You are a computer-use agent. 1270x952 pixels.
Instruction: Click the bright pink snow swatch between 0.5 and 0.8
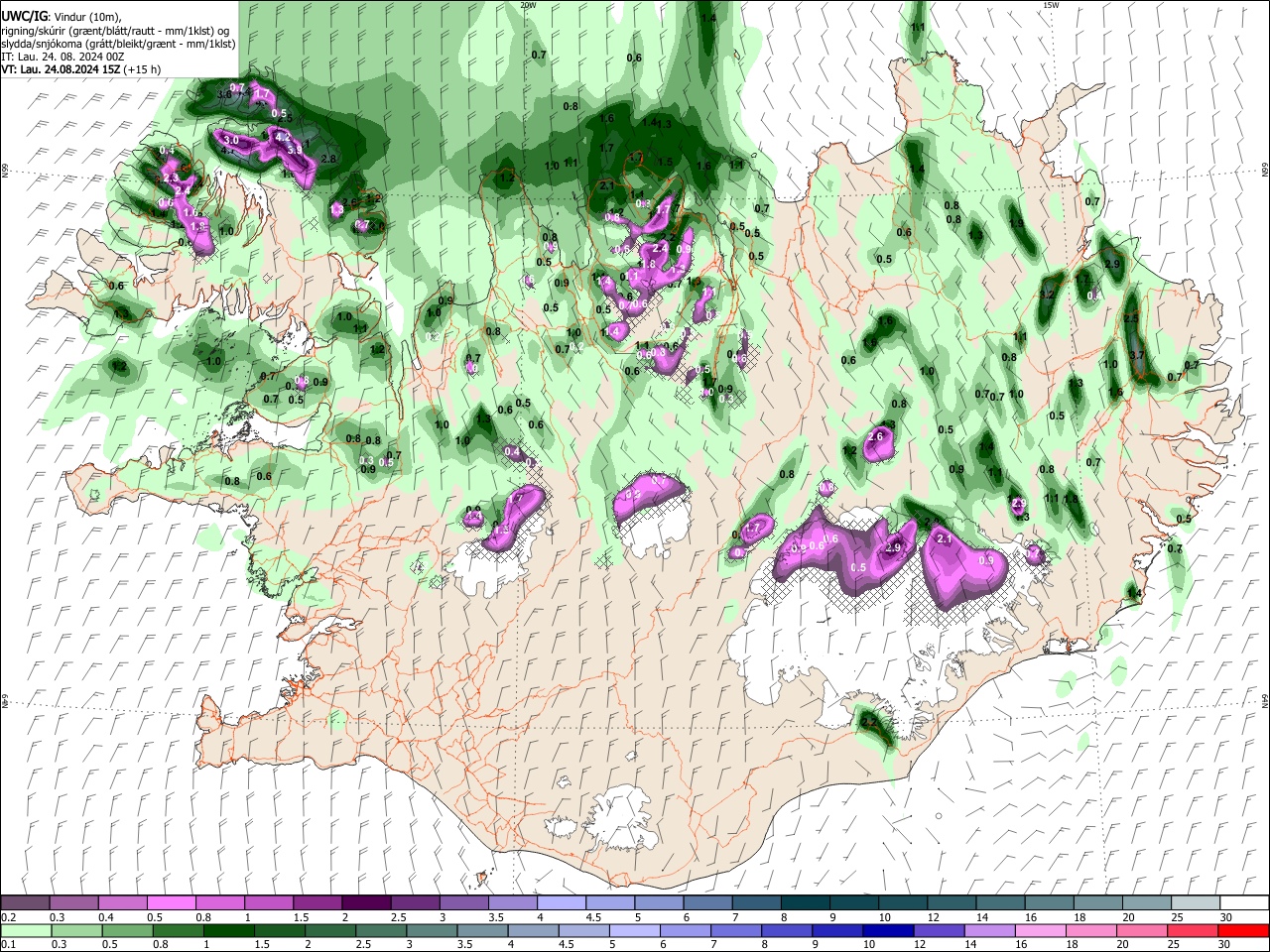click(x=172, y=903)
